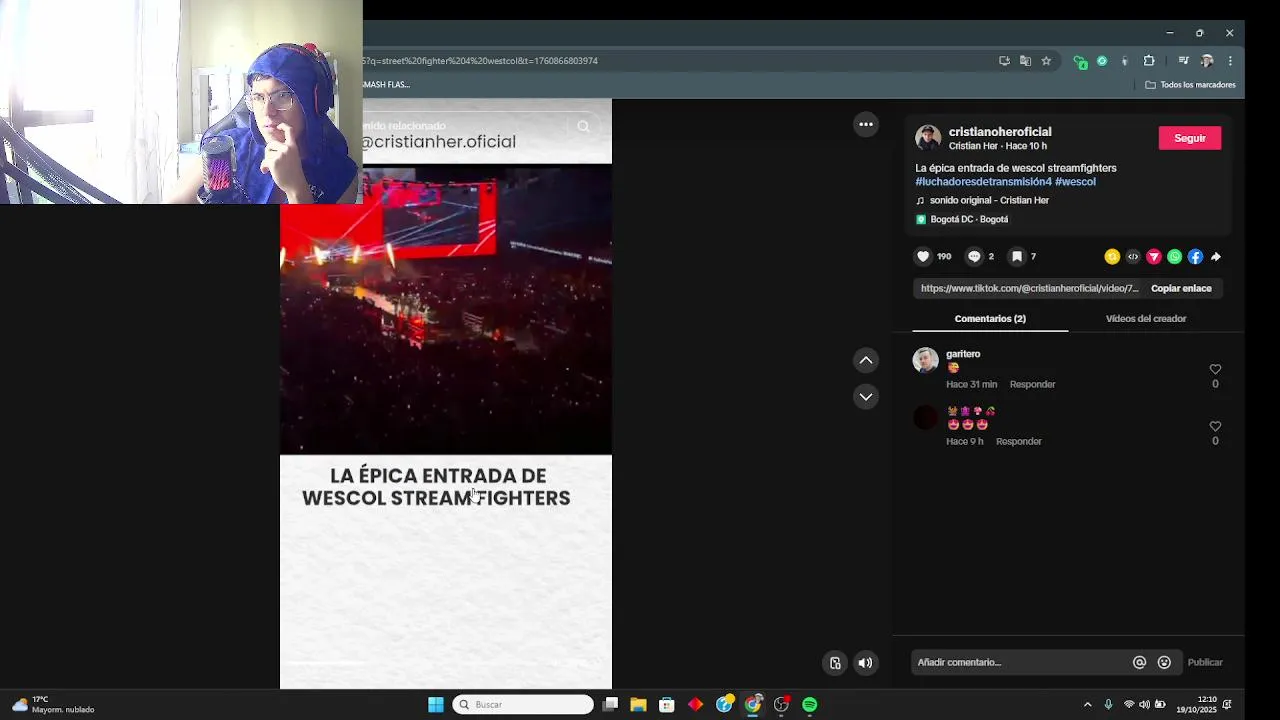The width and height of the screenshot is (1280, 720).
Task: Click Responder on the 9-hour-old comment
Action: pos(1018,441)
